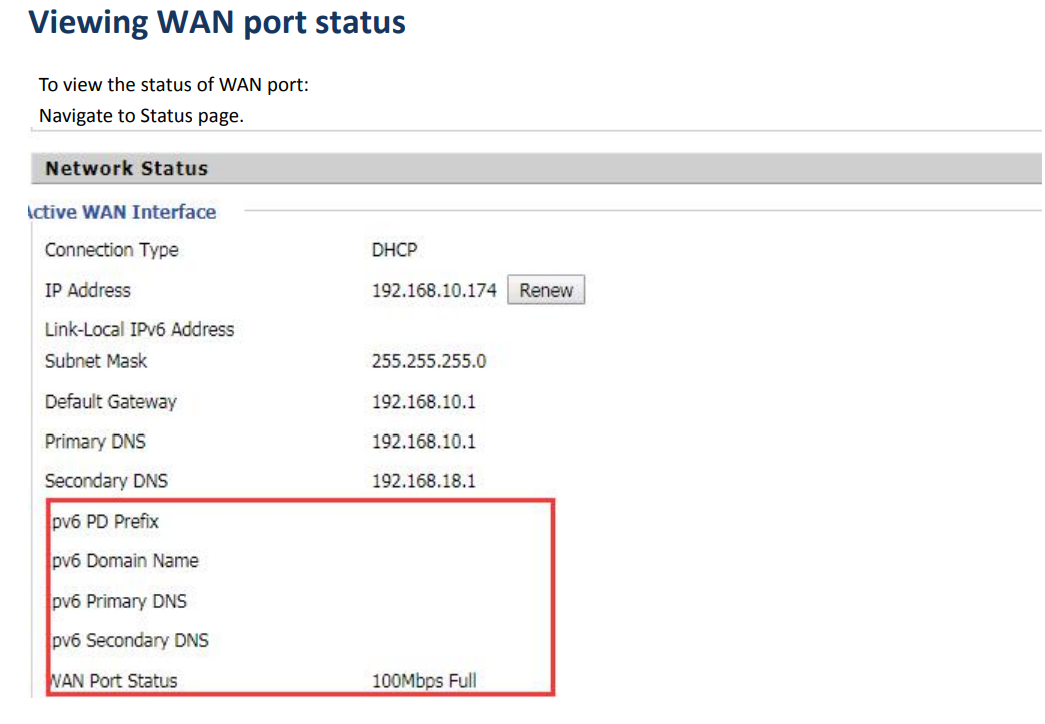Click the Default Gateway label

(x=111, y=402)
